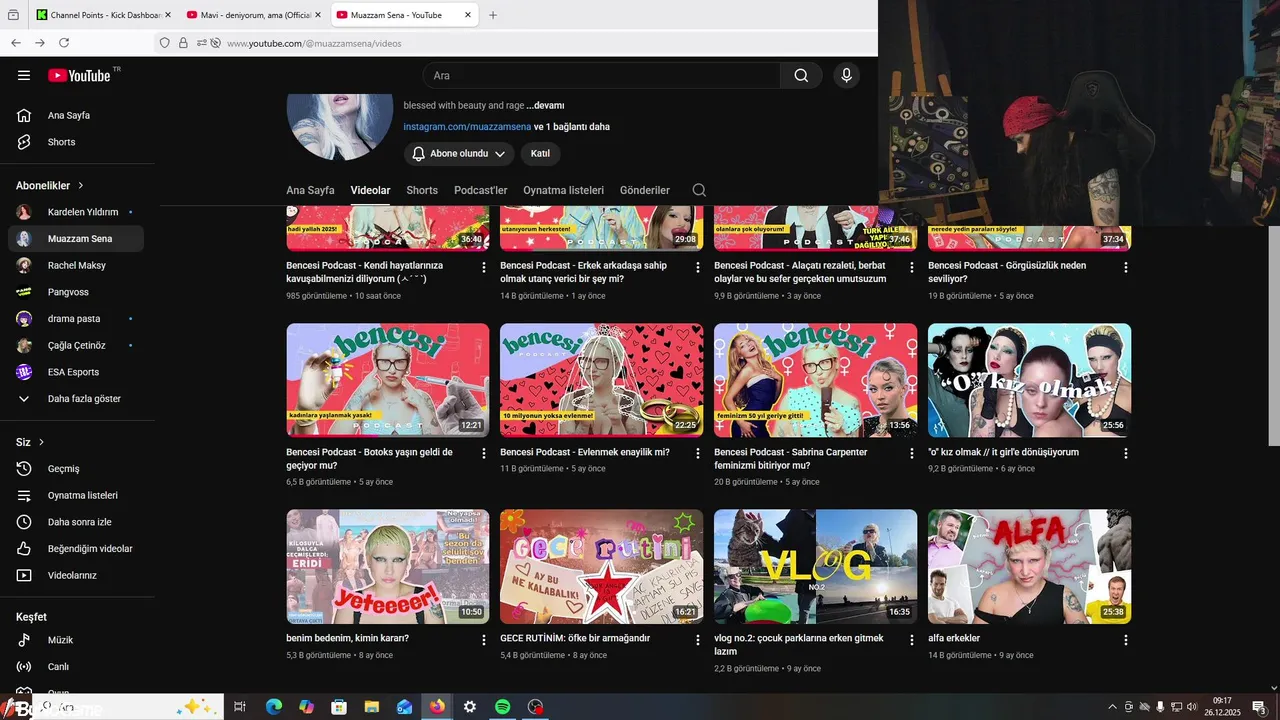Expand Siz section chevron
This screenshot has height=720, width=1280.
tap(42, 442)
